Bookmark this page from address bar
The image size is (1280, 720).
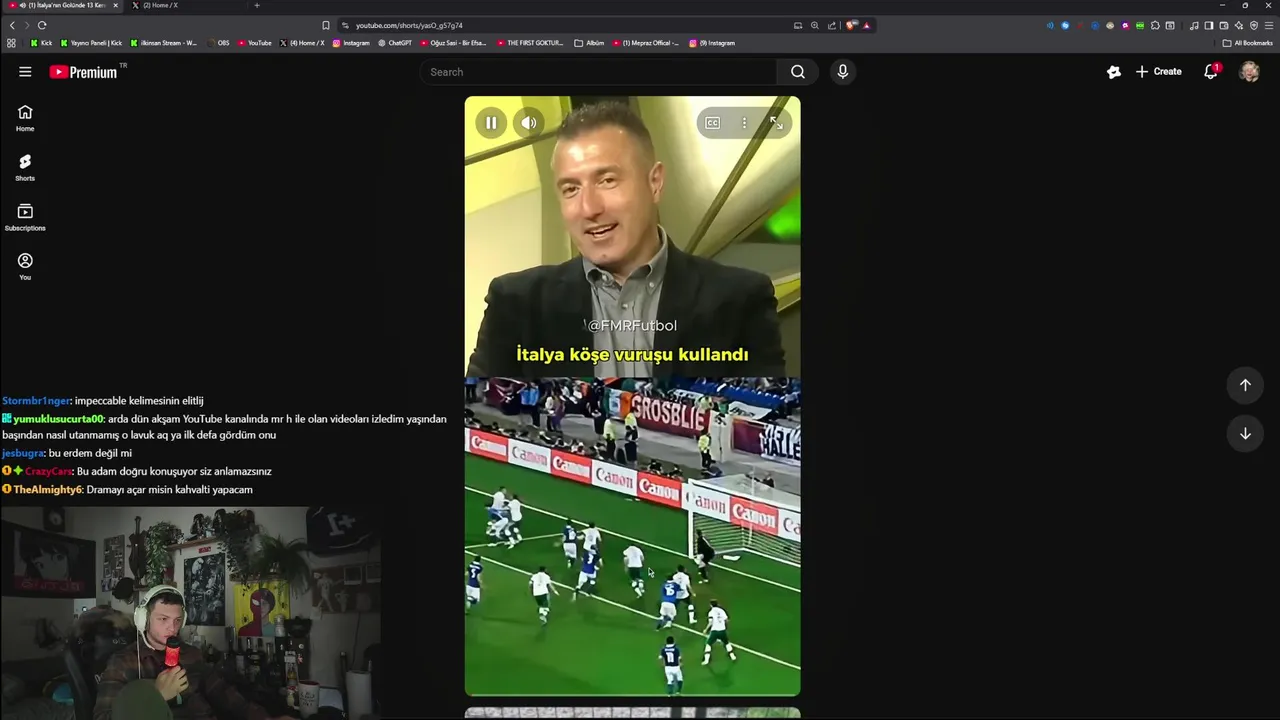coord(326,25)
